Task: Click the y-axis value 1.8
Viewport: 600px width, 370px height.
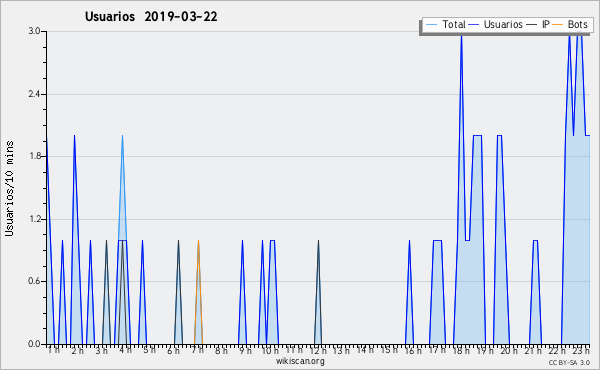Action: tap(34, 156)
